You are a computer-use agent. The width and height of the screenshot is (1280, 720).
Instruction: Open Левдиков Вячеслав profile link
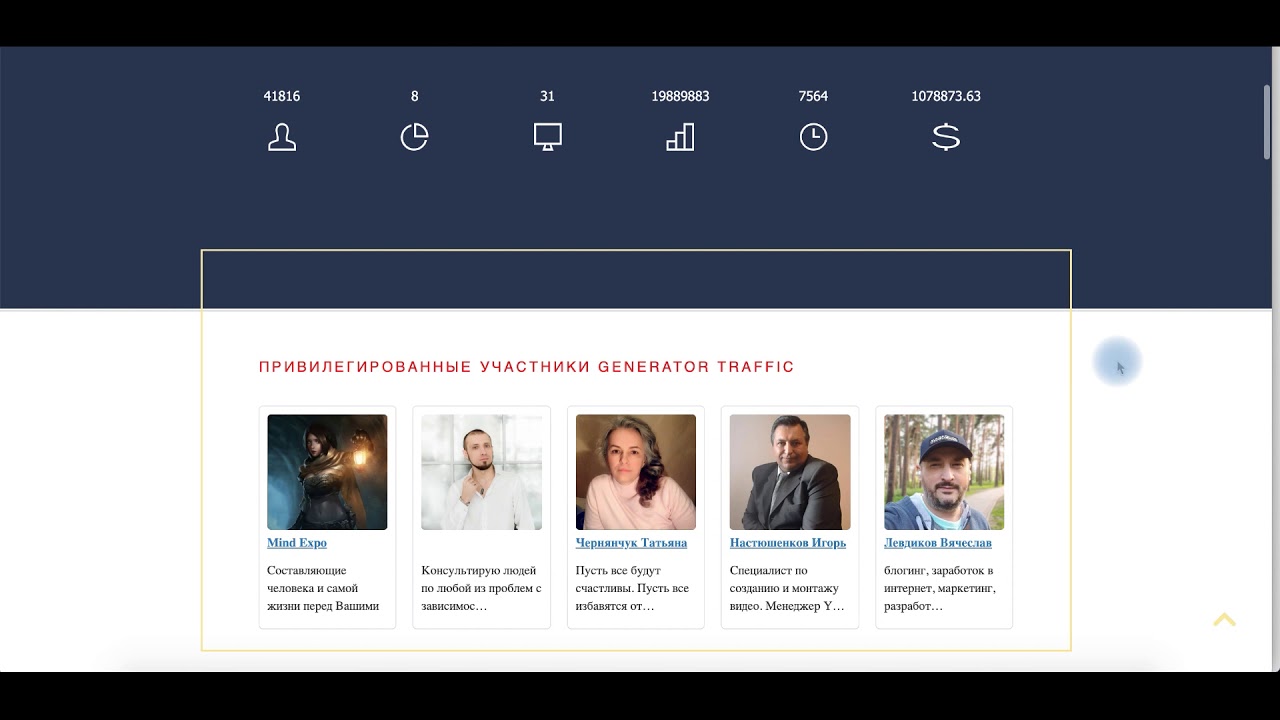tap(938, 543)
